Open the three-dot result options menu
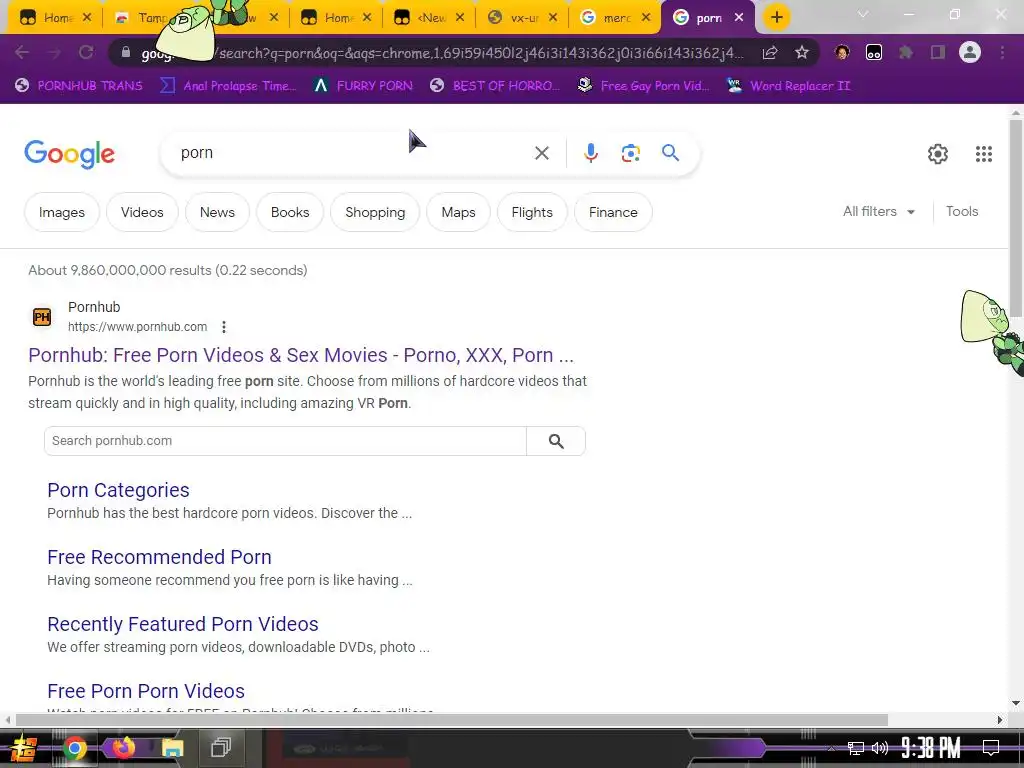The image size is (1024, 768). click(x=223, y=327)
